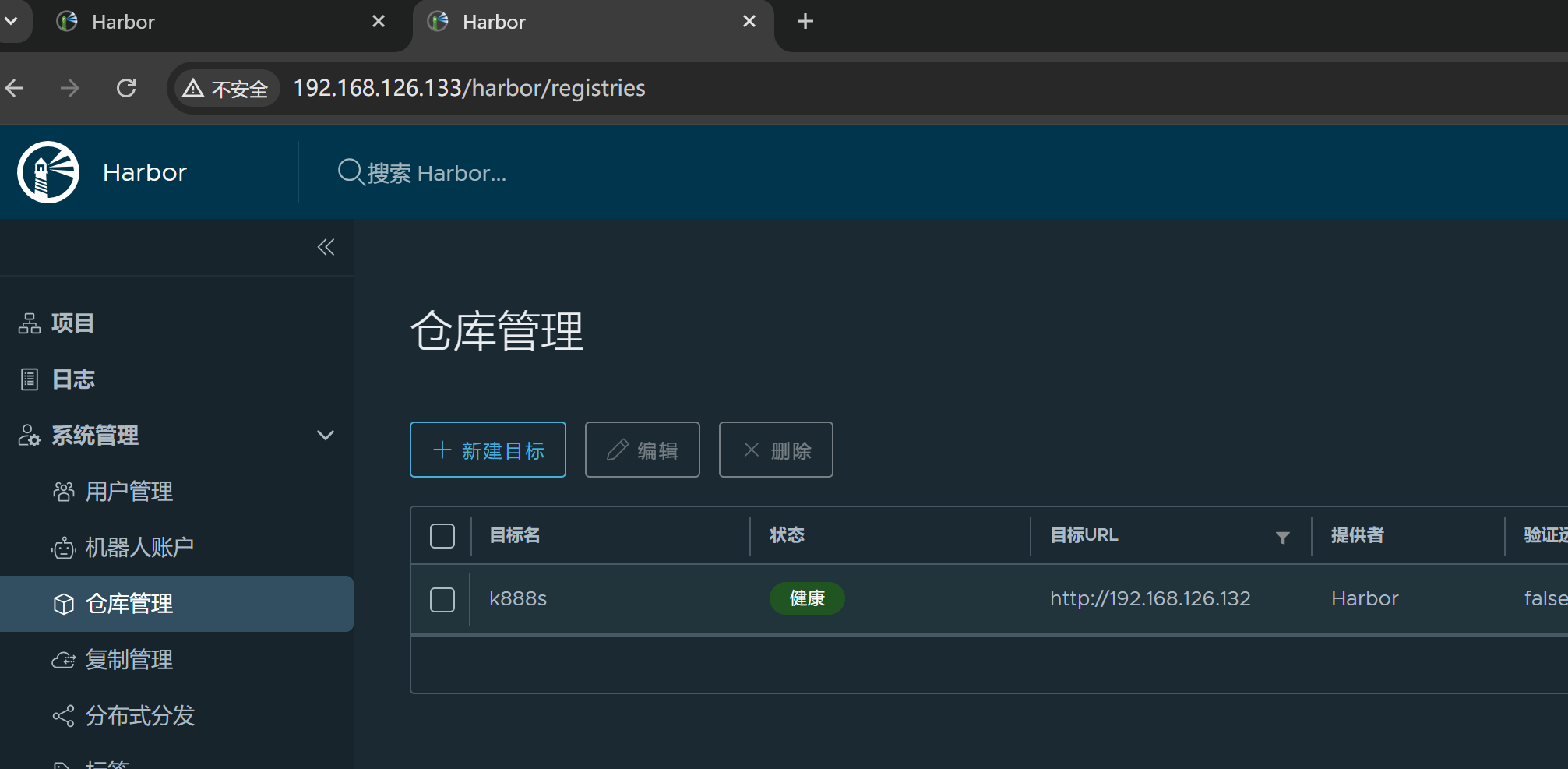Click the New Target (新建目标) button
1568x769 pixels.
[x=488, y=450]
